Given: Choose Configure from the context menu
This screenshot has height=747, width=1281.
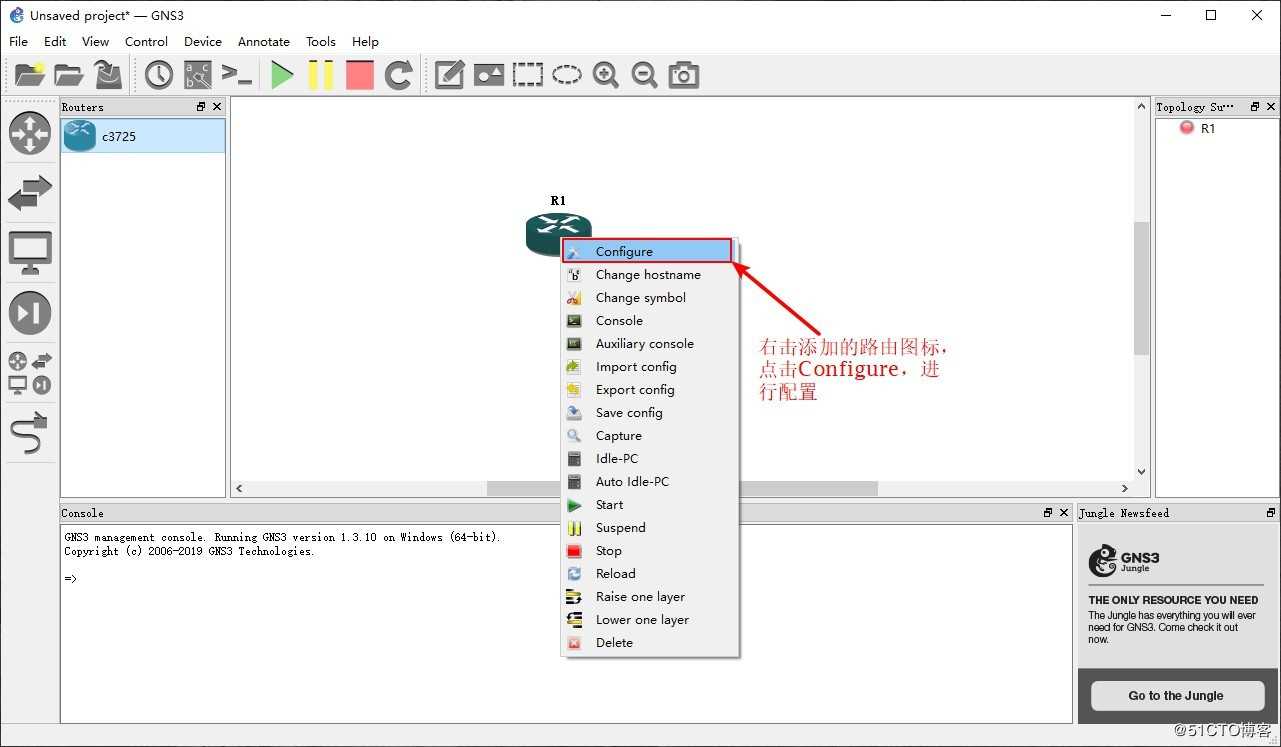Looking at the screenshot, I should point(648,251).
